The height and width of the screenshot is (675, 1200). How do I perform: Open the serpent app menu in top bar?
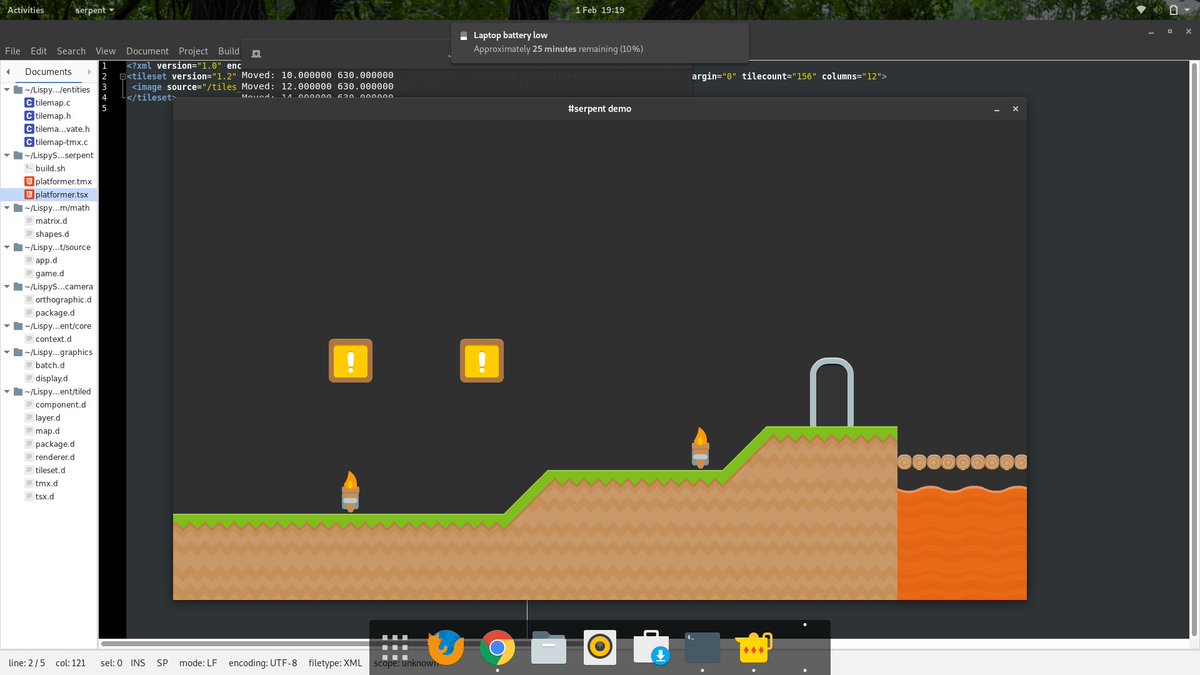[94, 9]
